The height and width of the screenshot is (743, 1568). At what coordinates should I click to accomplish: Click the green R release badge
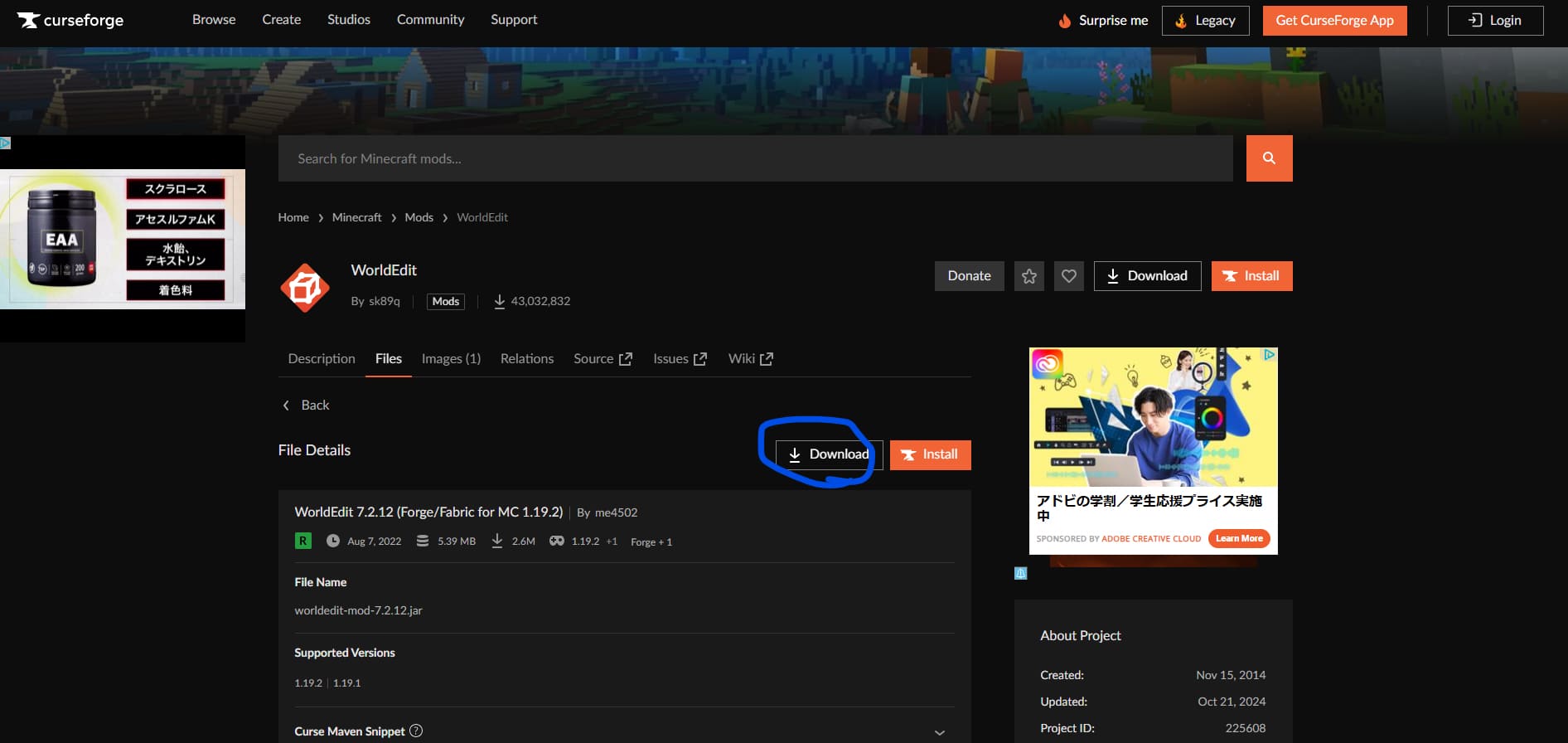[303, 541]
